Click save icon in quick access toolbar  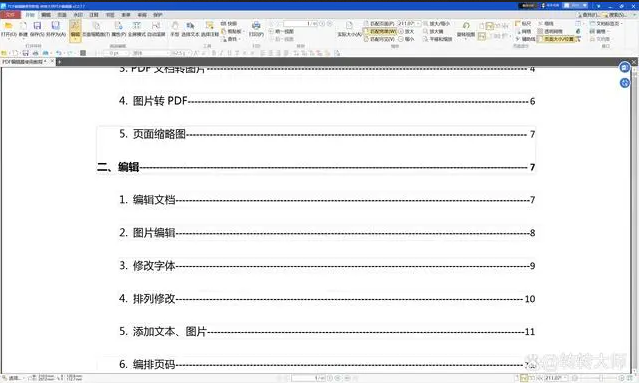25,53
